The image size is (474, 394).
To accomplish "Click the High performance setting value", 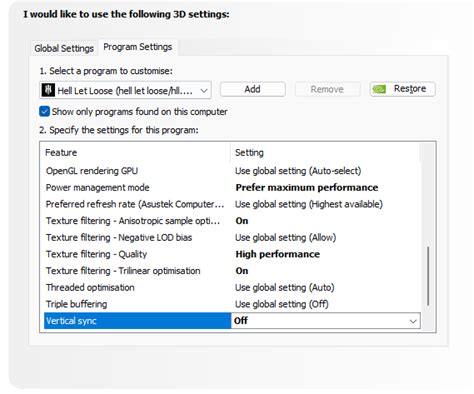I will pyautogui.click(x=278, y=254).
